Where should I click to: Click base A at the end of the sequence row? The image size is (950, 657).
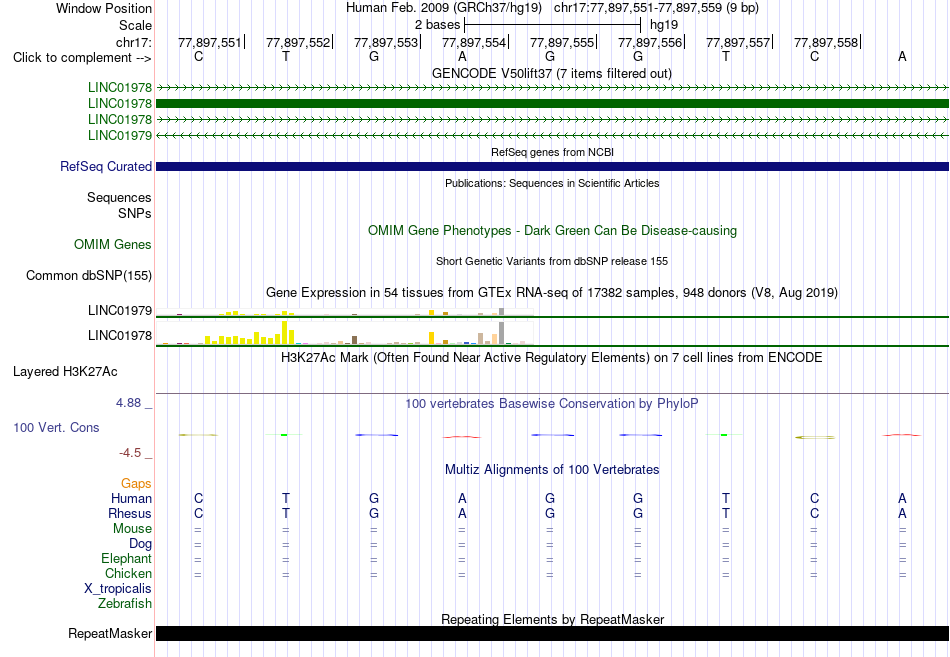(902, 57)
